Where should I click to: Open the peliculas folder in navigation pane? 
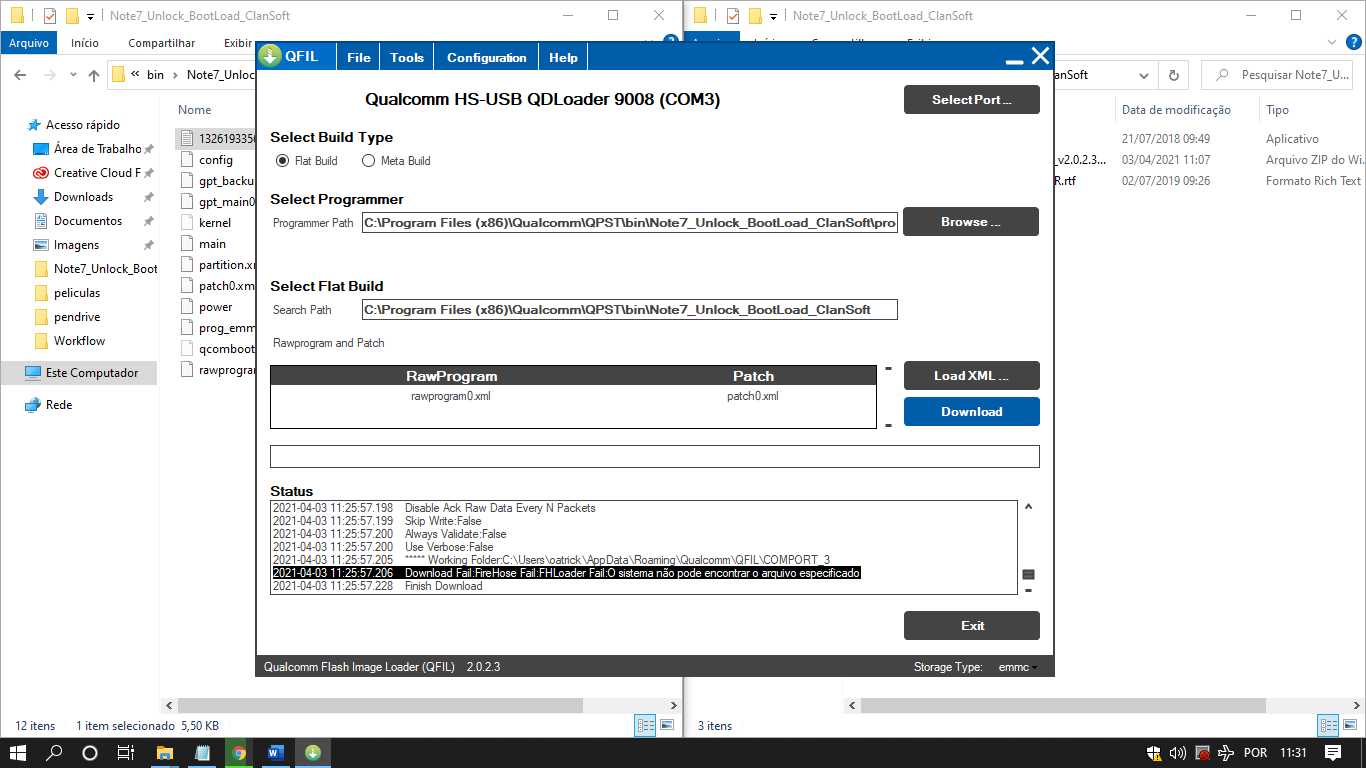point(76,293)
